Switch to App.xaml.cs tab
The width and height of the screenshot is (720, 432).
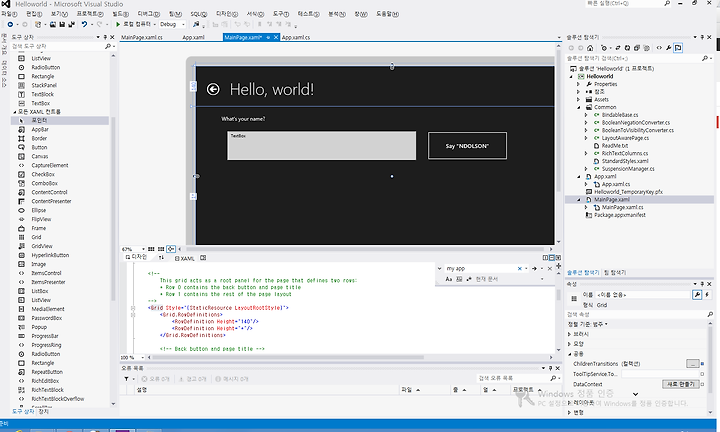pos(296,37)
